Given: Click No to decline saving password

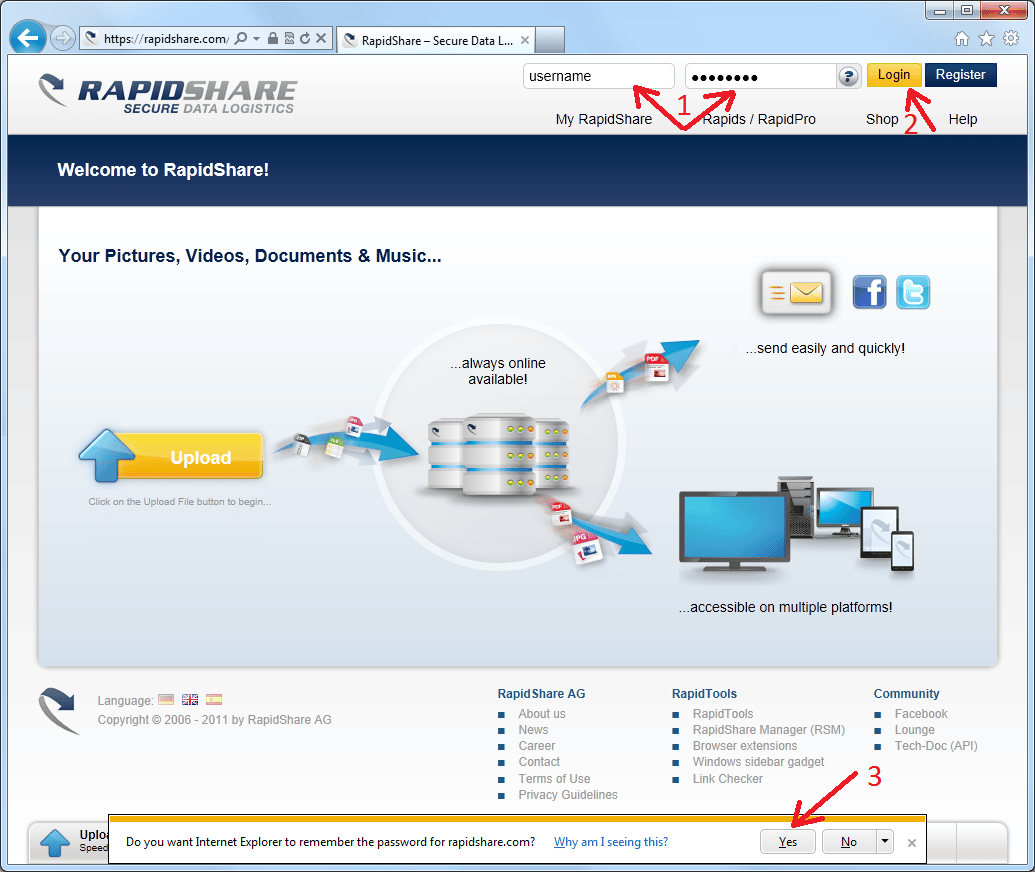Looking at the screenshot, I should (849, 842).
